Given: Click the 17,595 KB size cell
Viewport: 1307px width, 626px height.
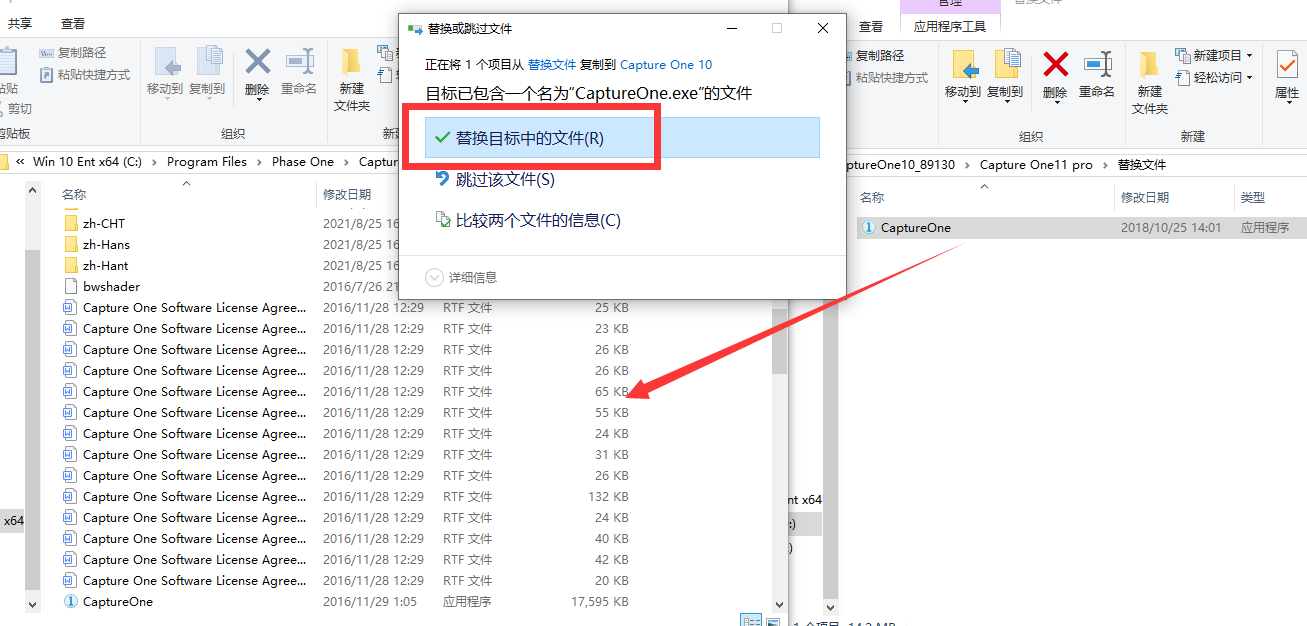Looking at the screenshot, I should click(x=600, y=601).
